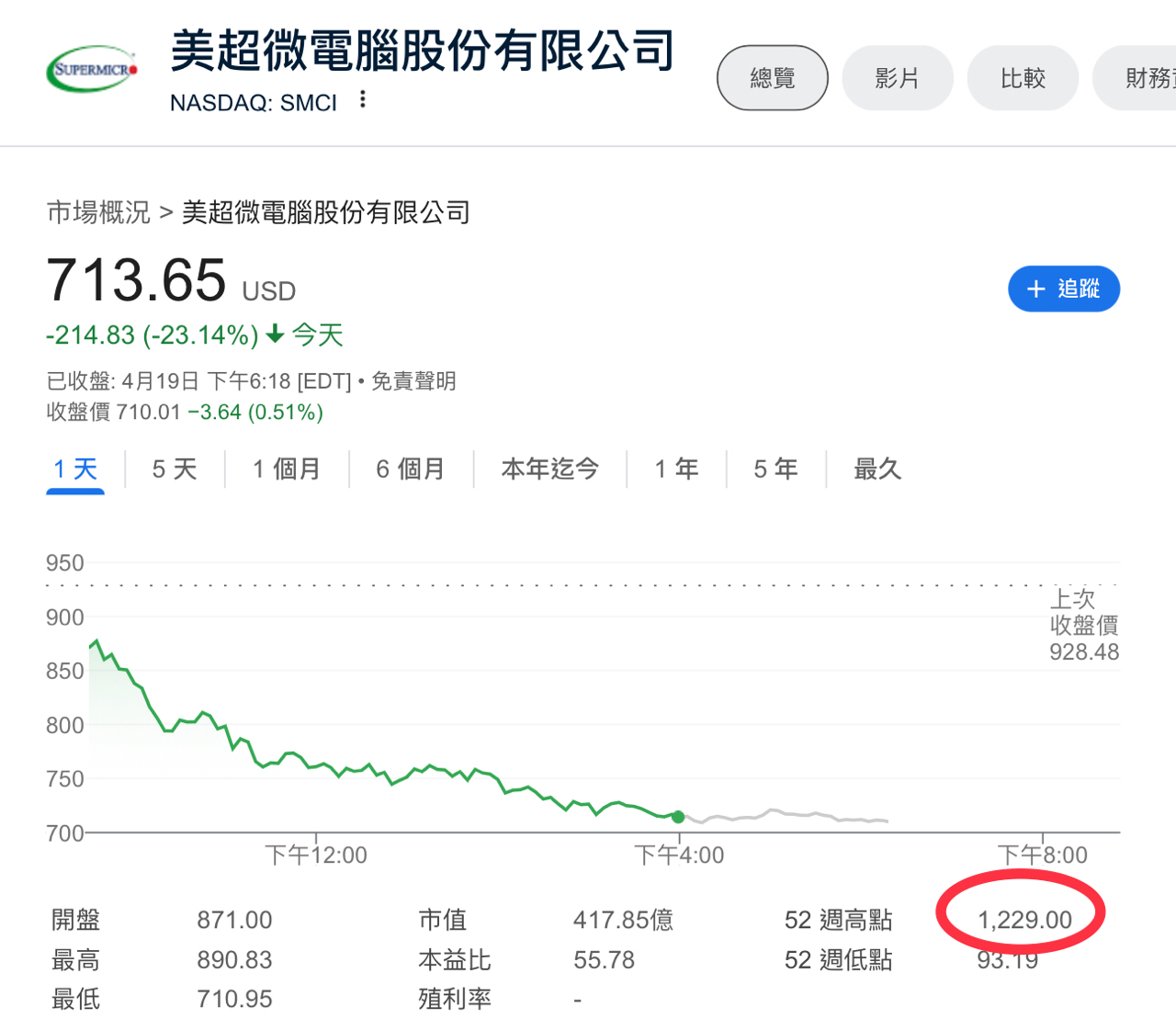Click the 52 週低點 label
1176x1030 pixels.
click(838, 960)
